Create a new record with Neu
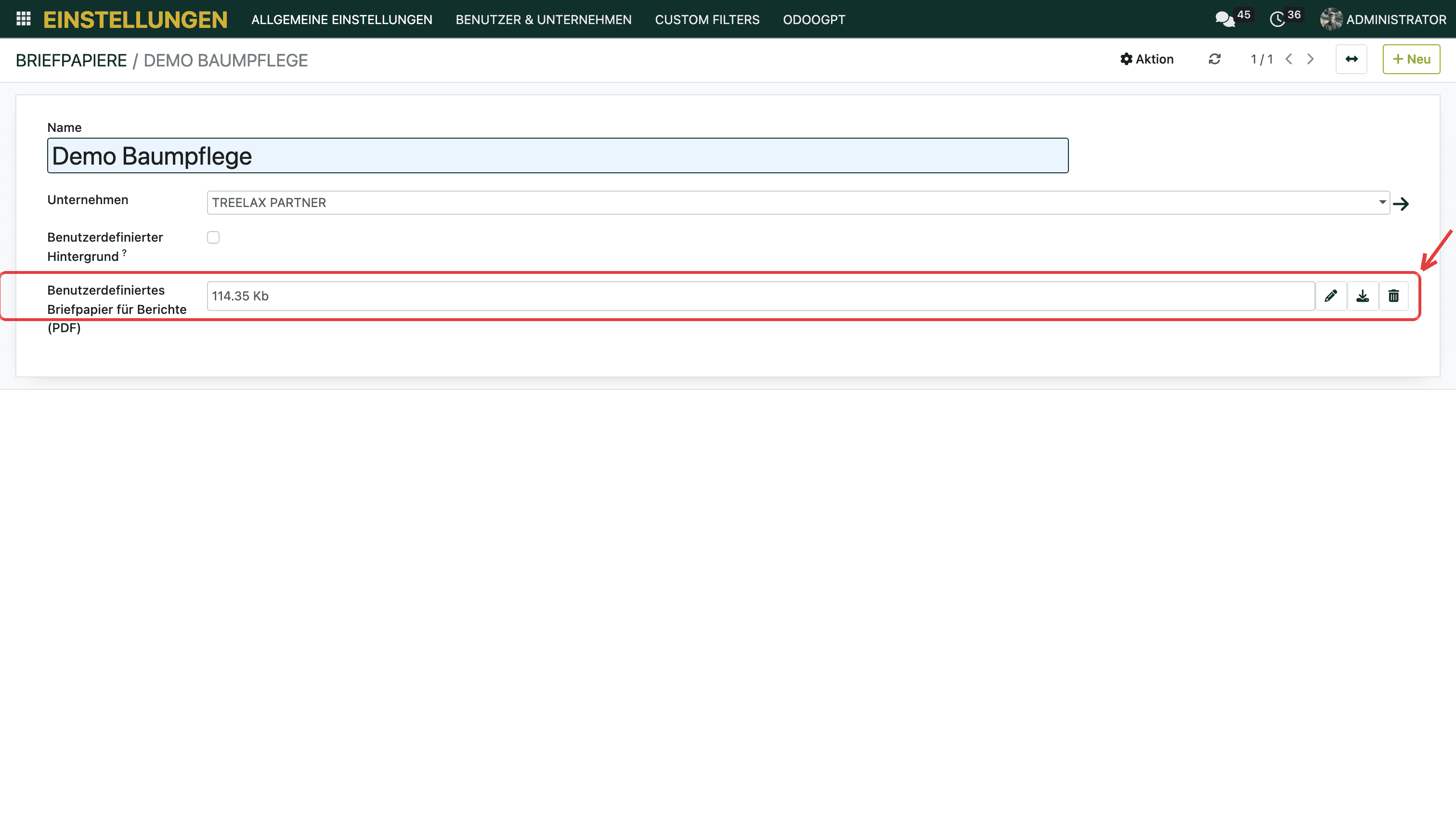The image size is (1456, 828). (x=1411, y=59)
